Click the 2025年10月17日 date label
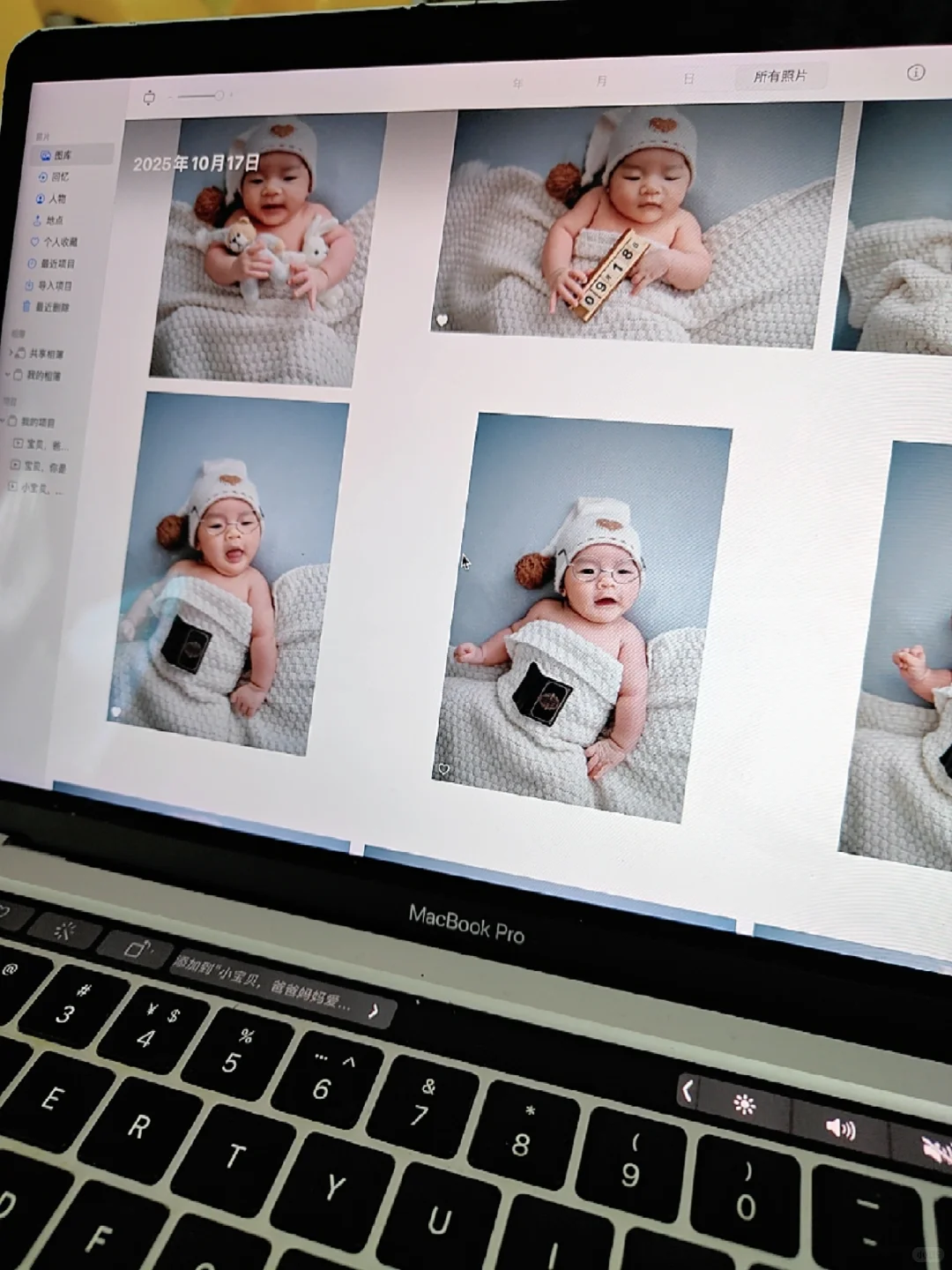The height and width of the screenshot is (1270, 952). pyautogui.click(x=197, y=163)
